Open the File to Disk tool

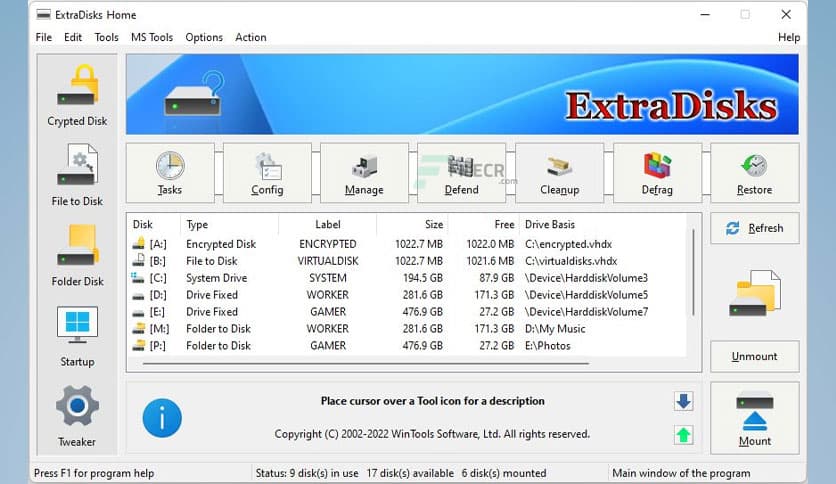tap(77, 175)
